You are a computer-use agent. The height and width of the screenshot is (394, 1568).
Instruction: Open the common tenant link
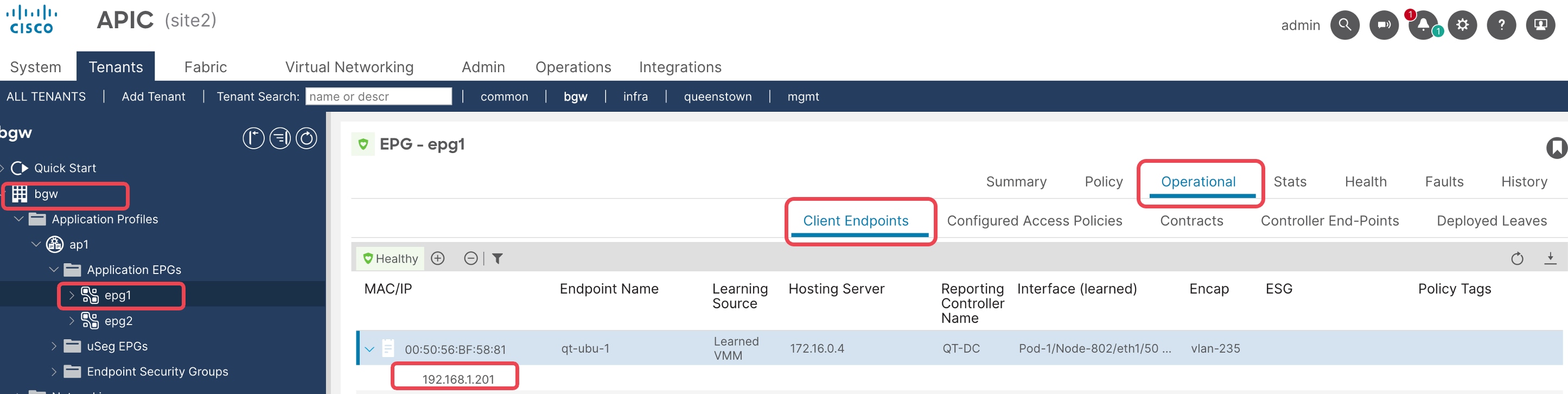pos(505,96)
